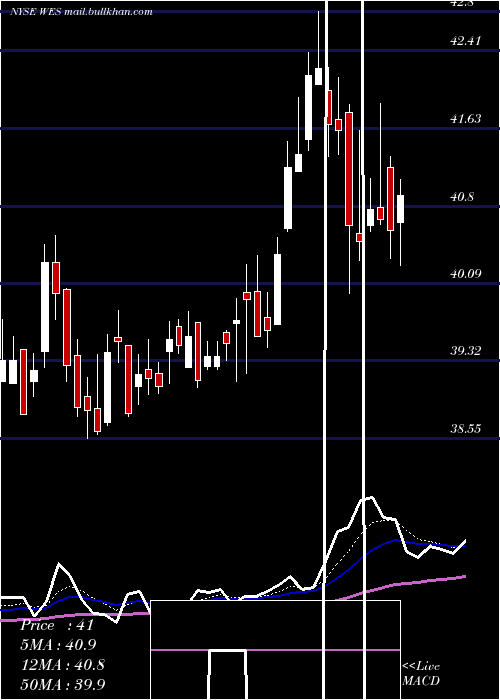The height and width of the screenshot is (700, 500).
Task: Click the 5MA : 40.9 readout
Action: [x=58, y=645]
